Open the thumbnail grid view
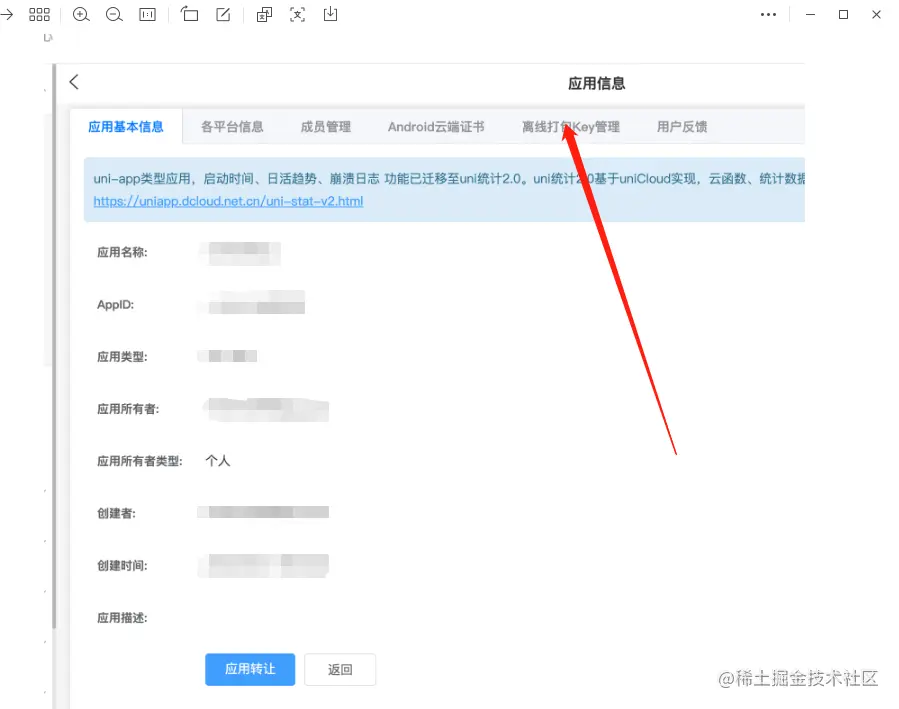This screenshot has height=709, width=899. pos(39,14)
